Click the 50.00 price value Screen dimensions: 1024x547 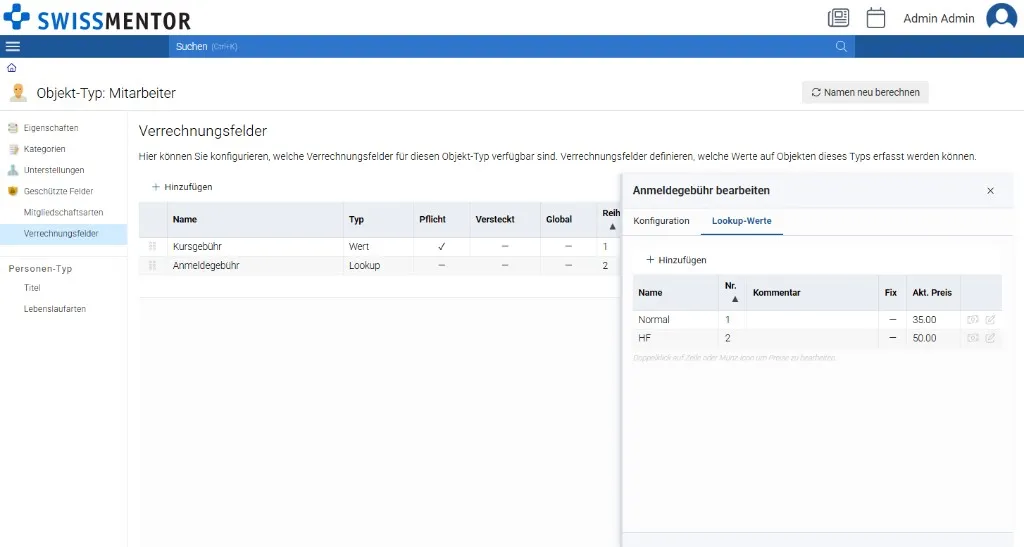[x=924, y=338]
